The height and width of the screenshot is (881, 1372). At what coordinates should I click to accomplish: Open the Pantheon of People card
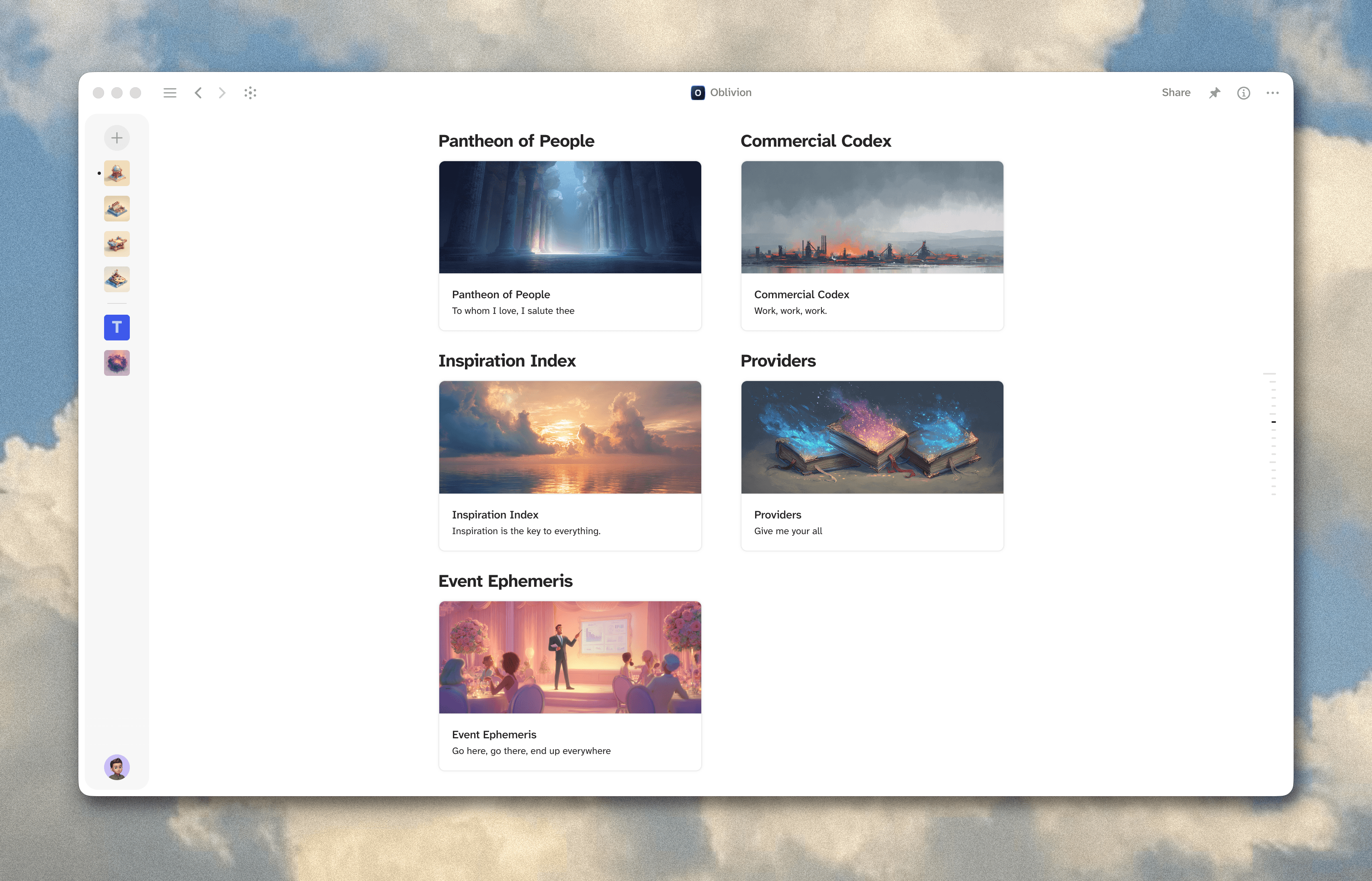tap(569, 246)
